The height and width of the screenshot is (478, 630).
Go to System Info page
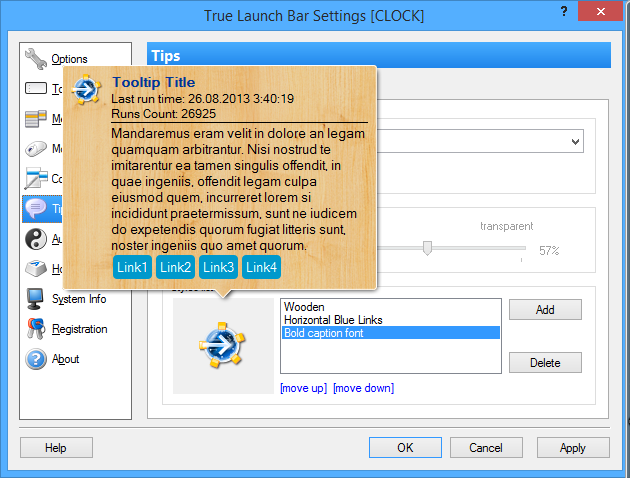click(x=79, y=299)
